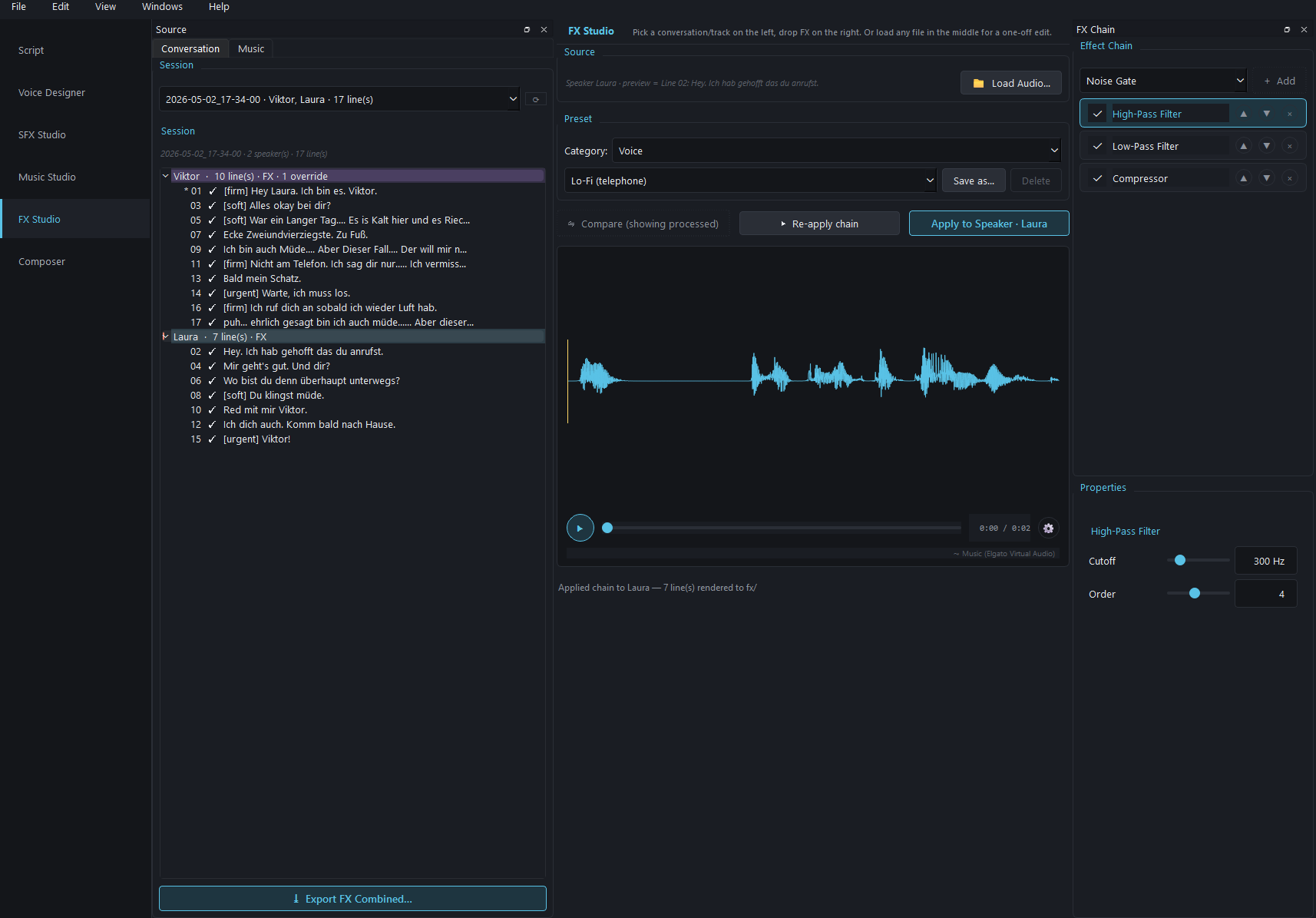Open the Help menu
Screen dimensions: 1316x918
click(x=219, y=7)
